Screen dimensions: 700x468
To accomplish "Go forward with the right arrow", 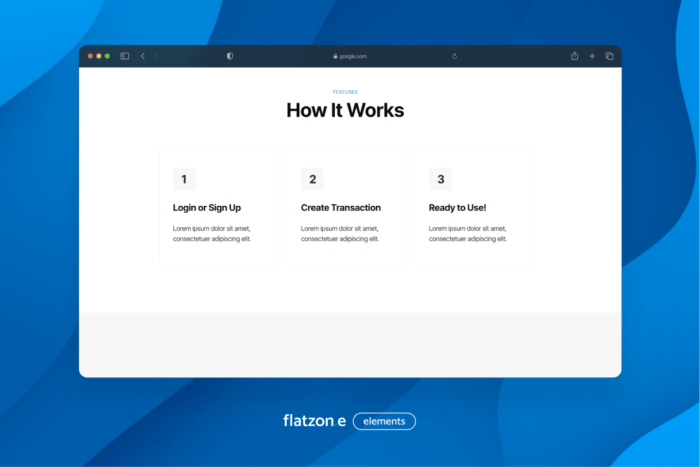I will [x=157, y=56].
